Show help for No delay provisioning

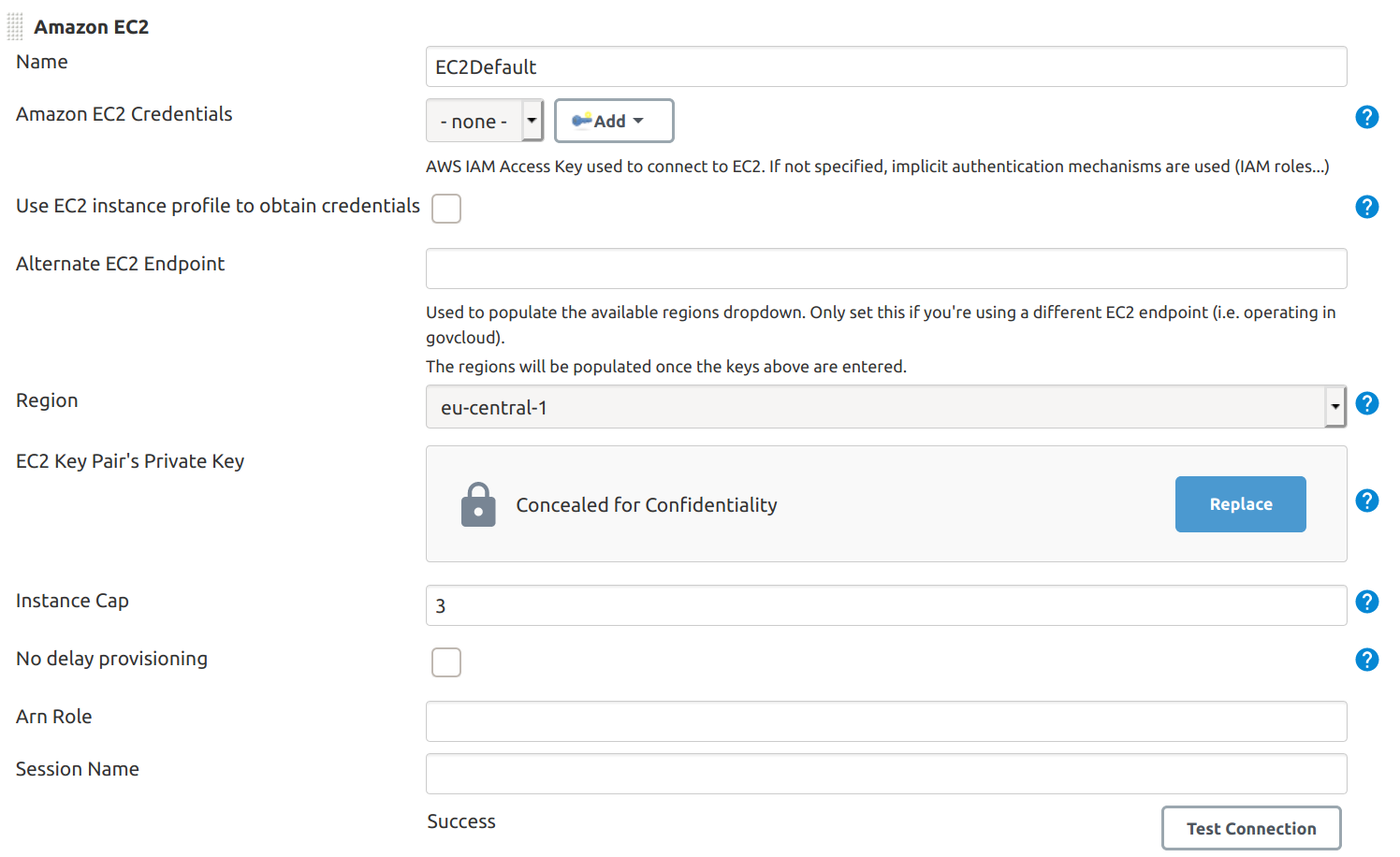pos(1366,660)
